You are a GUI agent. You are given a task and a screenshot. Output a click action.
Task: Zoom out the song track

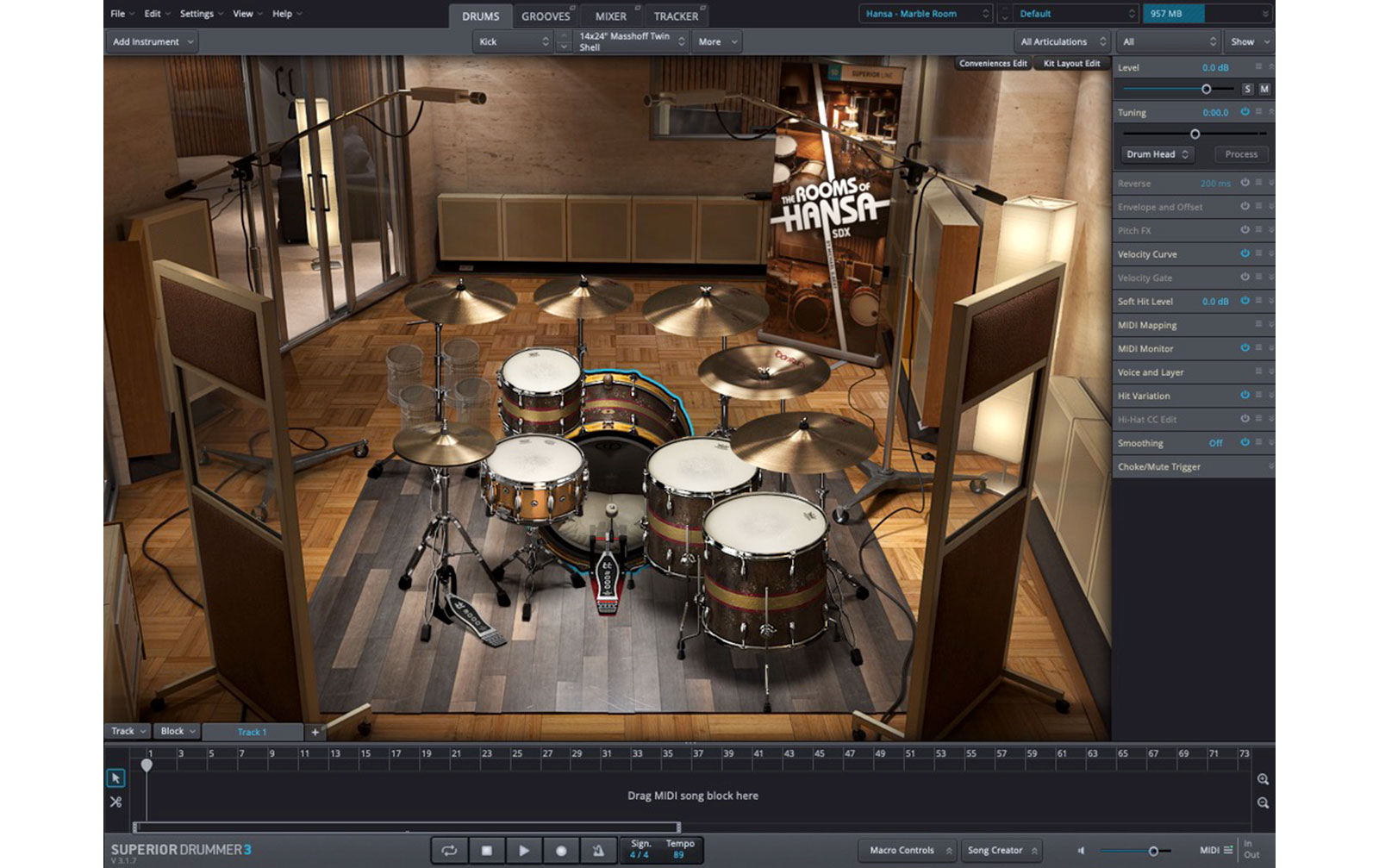coord(1263,802)
